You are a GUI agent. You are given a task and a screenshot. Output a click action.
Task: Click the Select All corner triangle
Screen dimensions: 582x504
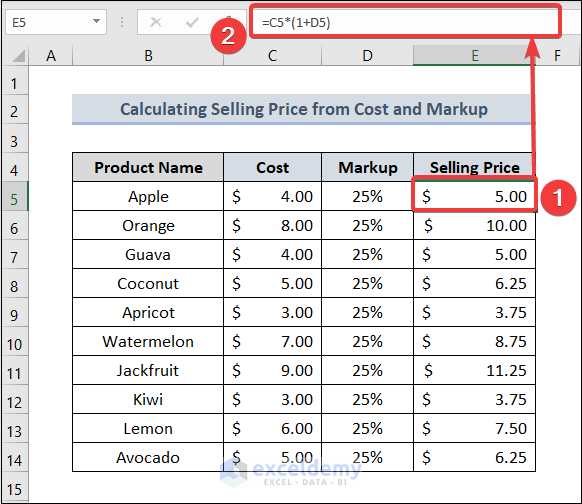18,56
